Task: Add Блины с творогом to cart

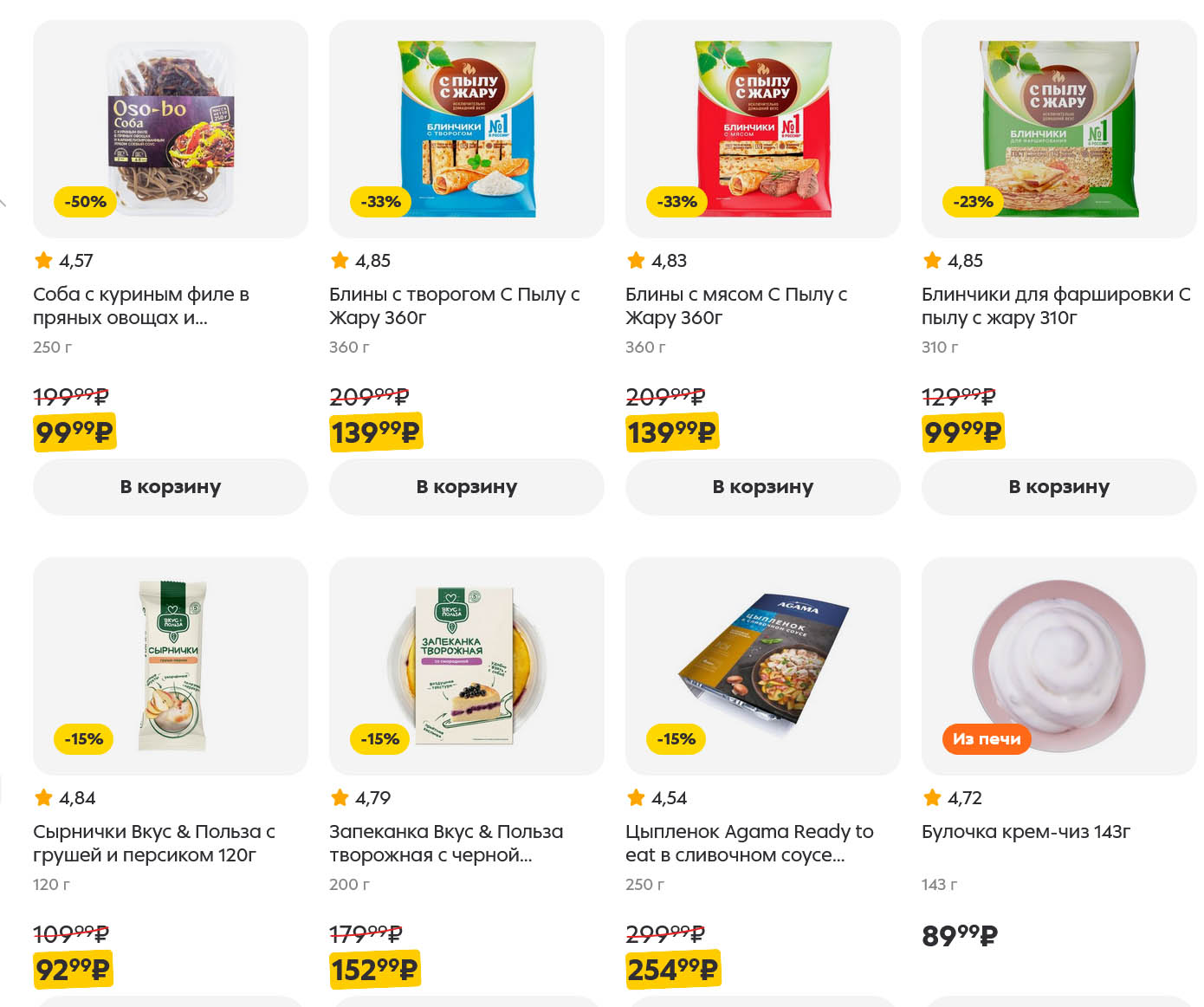Action: pyautogui.click(x=466, y=487)
